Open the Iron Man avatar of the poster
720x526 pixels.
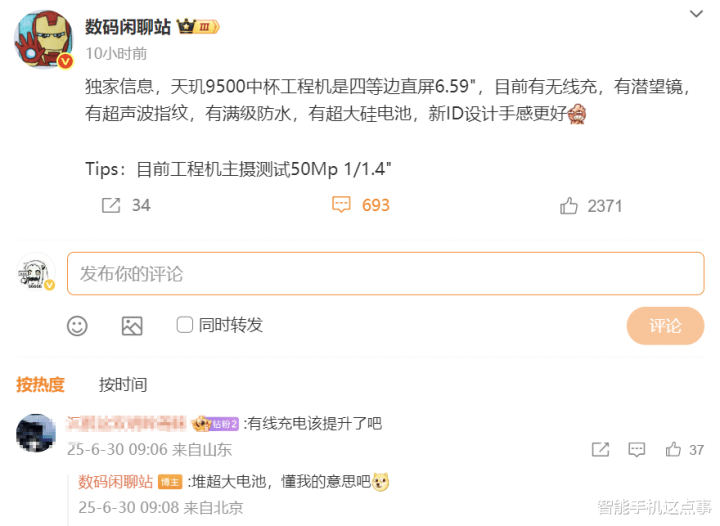click(44, 39)
